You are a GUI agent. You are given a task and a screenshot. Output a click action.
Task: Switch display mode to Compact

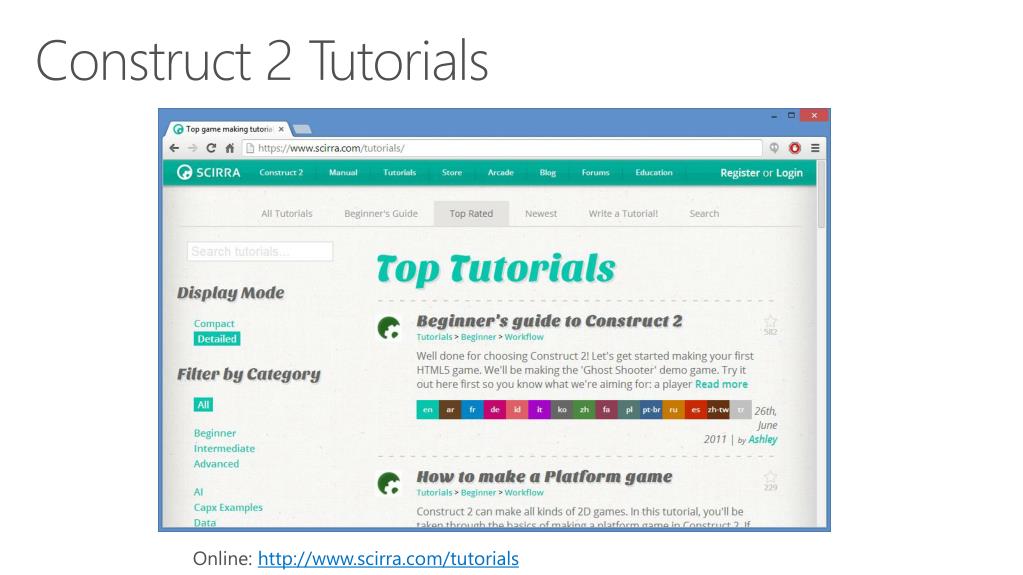[214, 323]
